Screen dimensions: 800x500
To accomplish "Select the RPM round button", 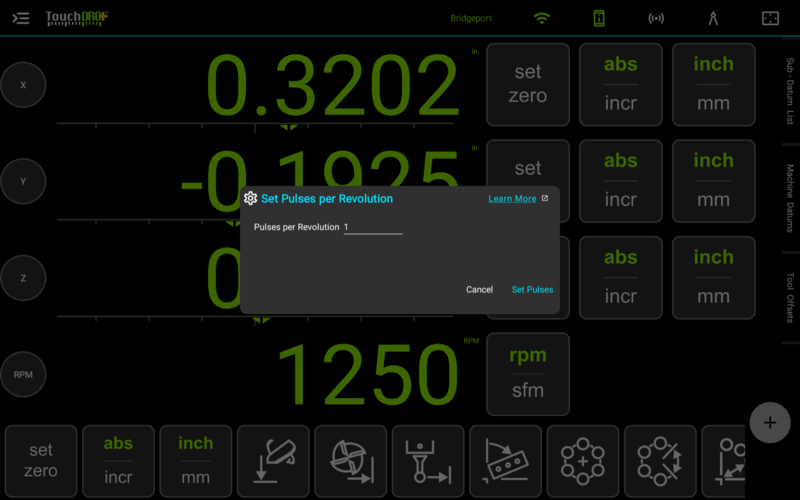I will click(23, 374).
